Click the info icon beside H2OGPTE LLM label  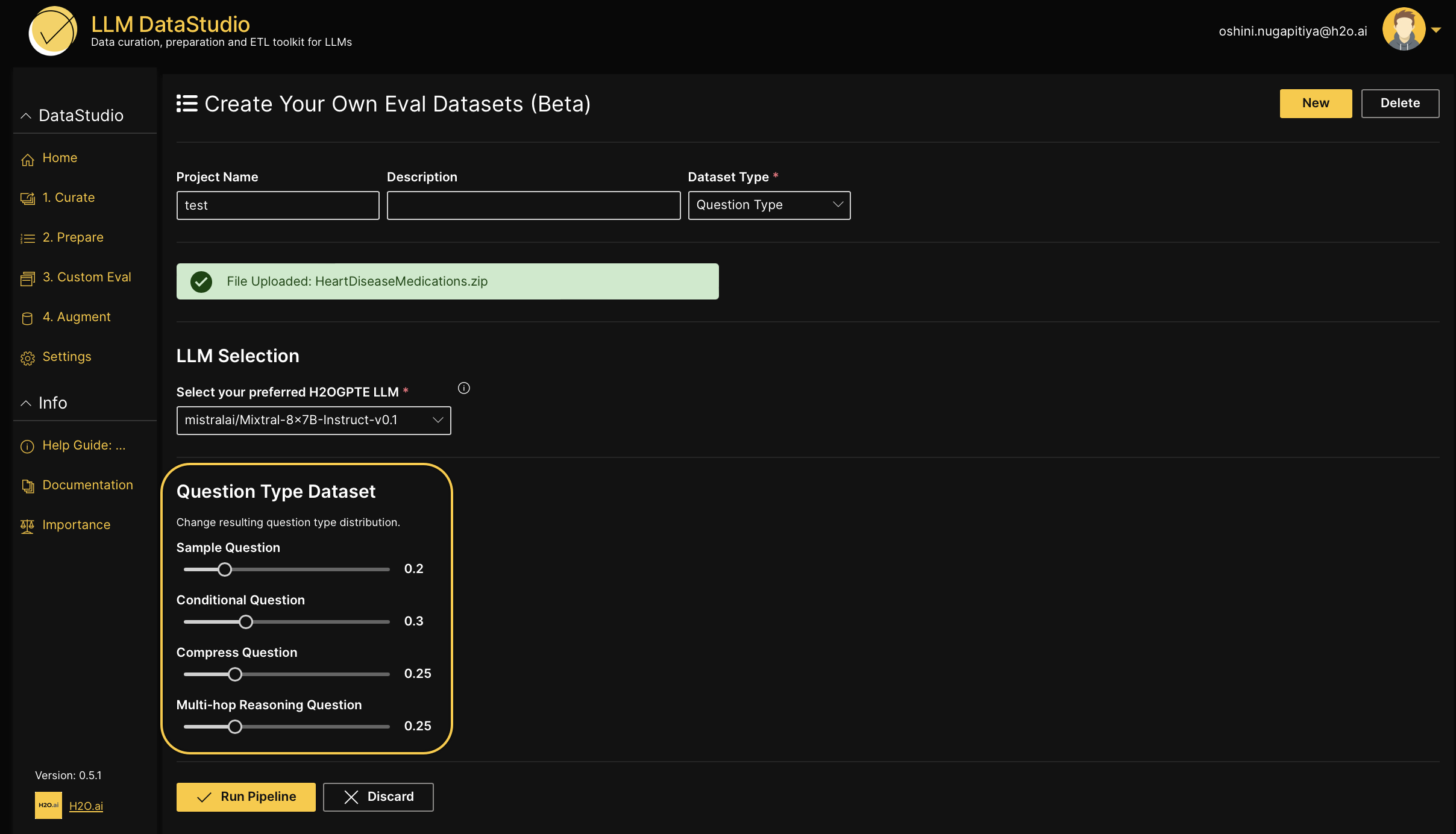pyautogui.click(x=463, y=388)
